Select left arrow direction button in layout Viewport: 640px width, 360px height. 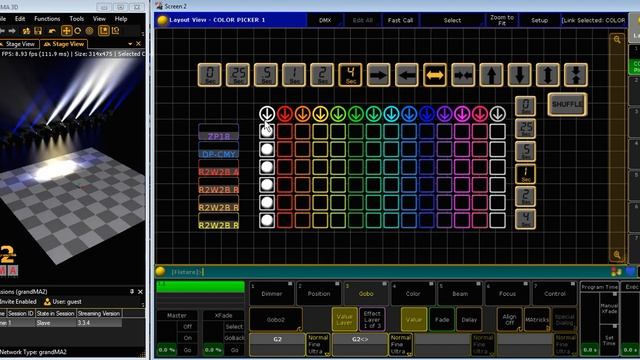click(x=407, y=75)
